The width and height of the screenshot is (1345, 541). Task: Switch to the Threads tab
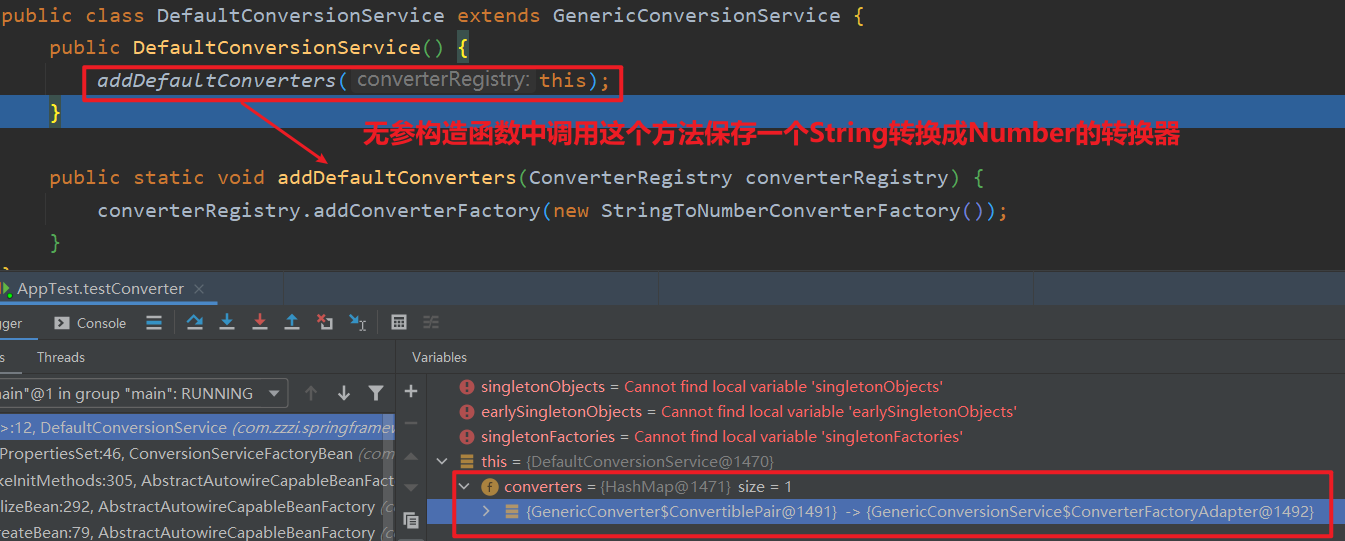pos(61,357)
